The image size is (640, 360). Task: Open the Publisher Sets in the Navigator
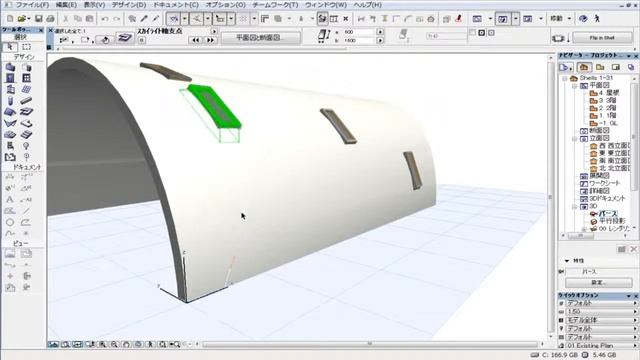coord(631,67)
